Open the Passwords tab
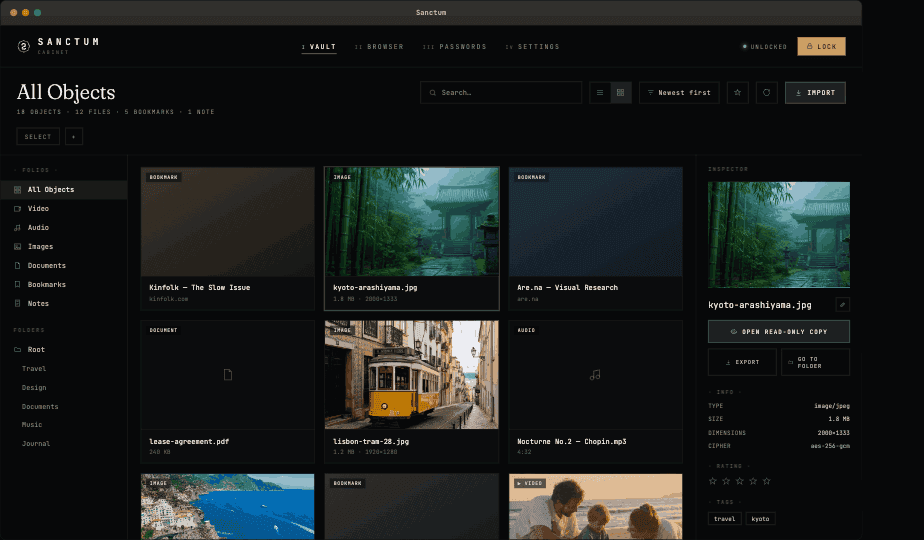This screenshot has width=924, height=540. point(454,47)
